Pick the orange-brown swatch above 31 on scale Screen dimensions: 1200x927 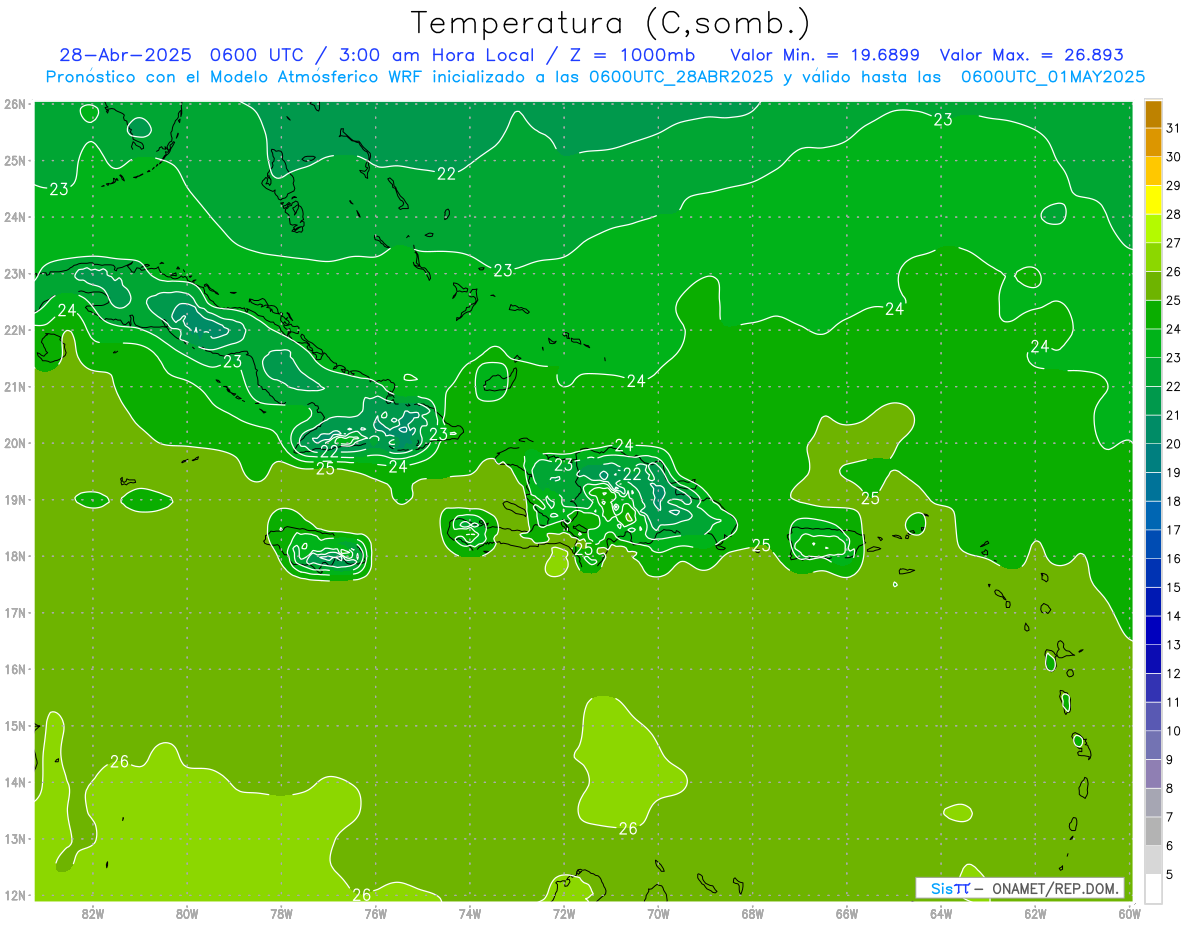(x=1154, y=114)
